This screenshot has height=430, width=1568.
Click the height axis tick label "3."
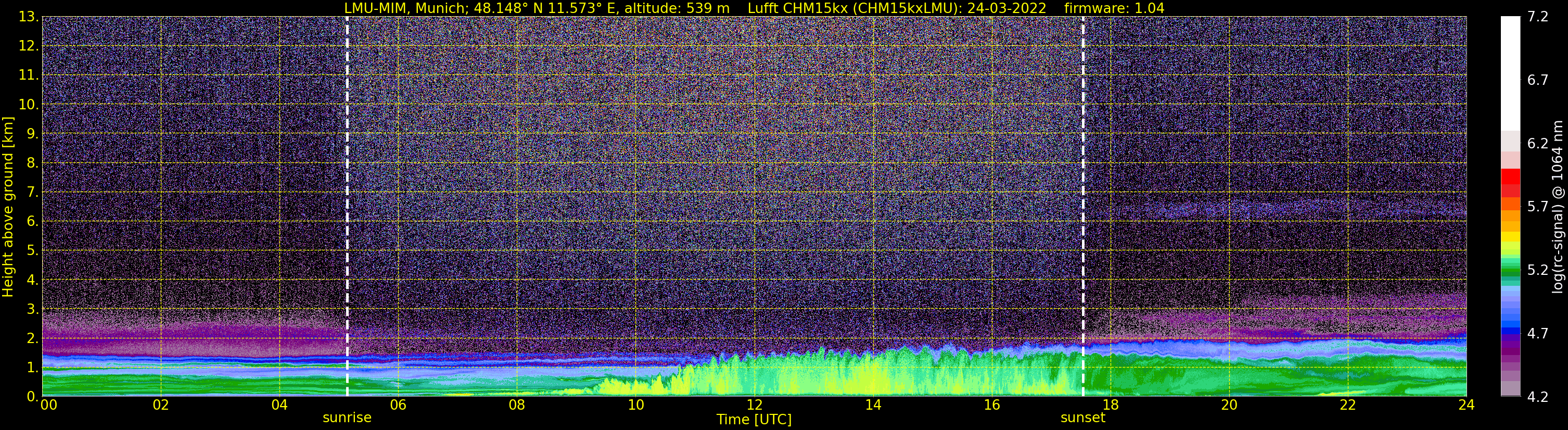pyautogui.click(x=33, y=309)
